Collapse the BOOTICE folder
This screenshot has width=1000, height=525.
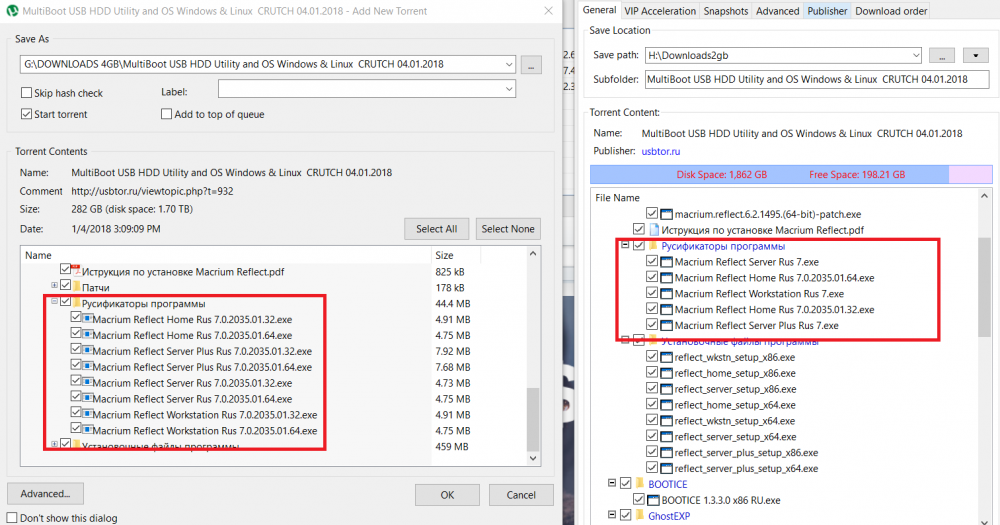612,483
